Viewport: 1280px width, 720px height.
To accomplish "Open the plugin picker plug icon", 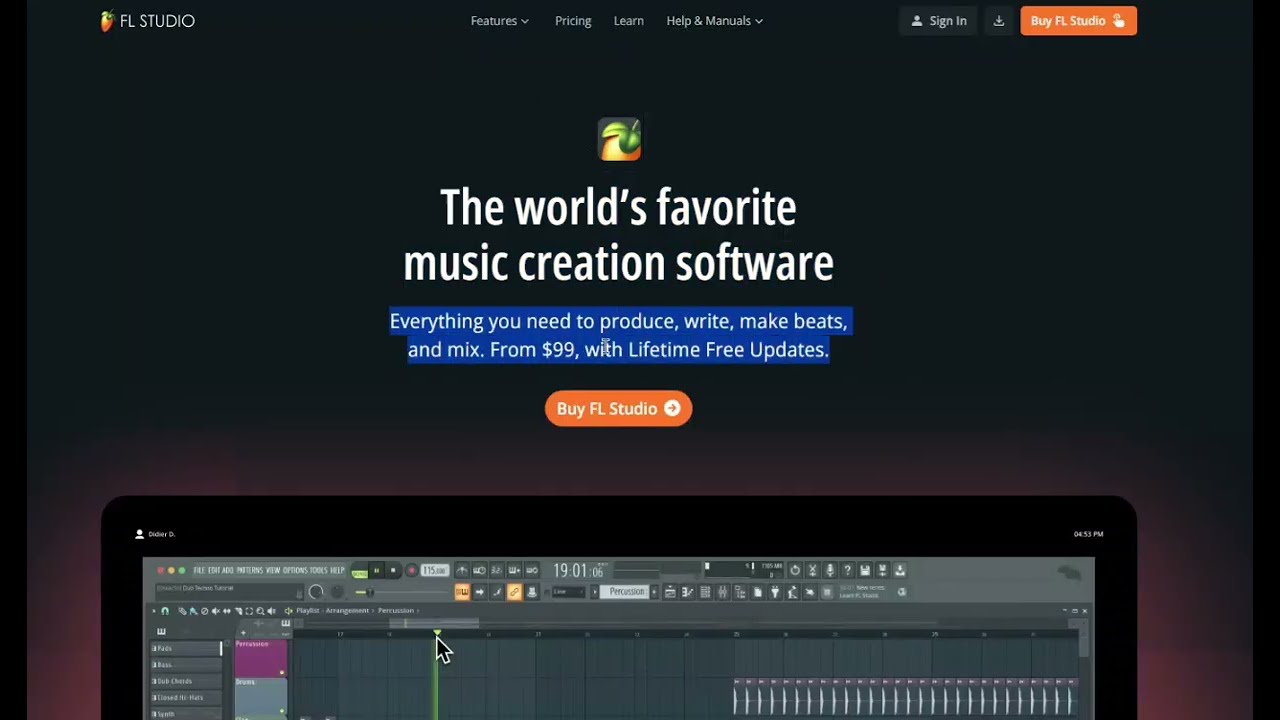I will click(x=774, y=592).
